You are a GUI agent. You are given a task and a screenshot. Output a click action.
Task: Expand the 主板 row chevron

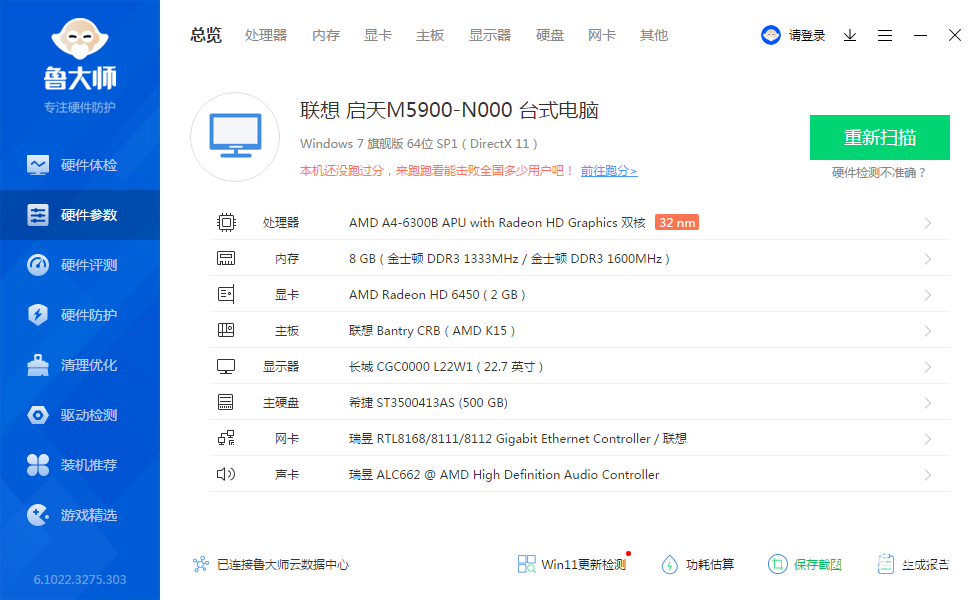point(928,331)
